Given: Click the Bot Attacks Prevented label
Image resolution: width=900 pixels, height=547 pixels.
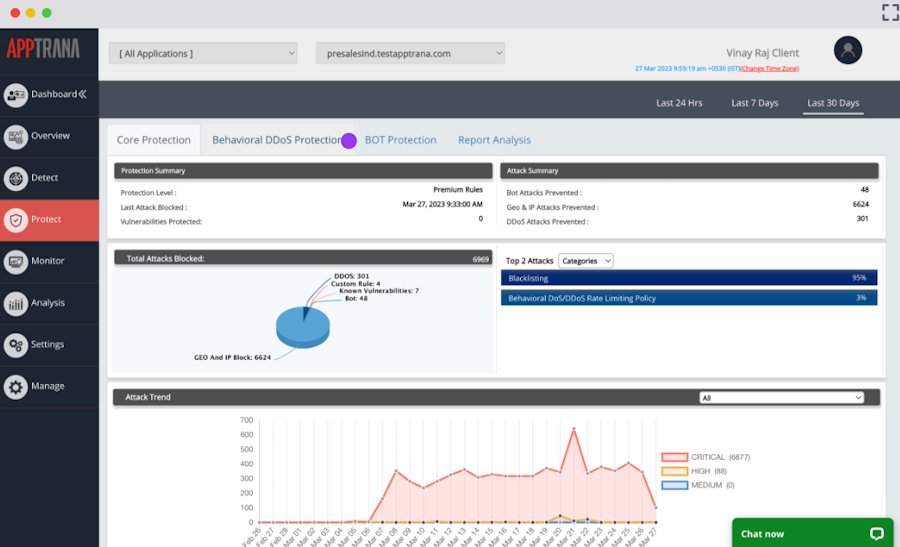Looking at the screenshot, I should point(544,193).
